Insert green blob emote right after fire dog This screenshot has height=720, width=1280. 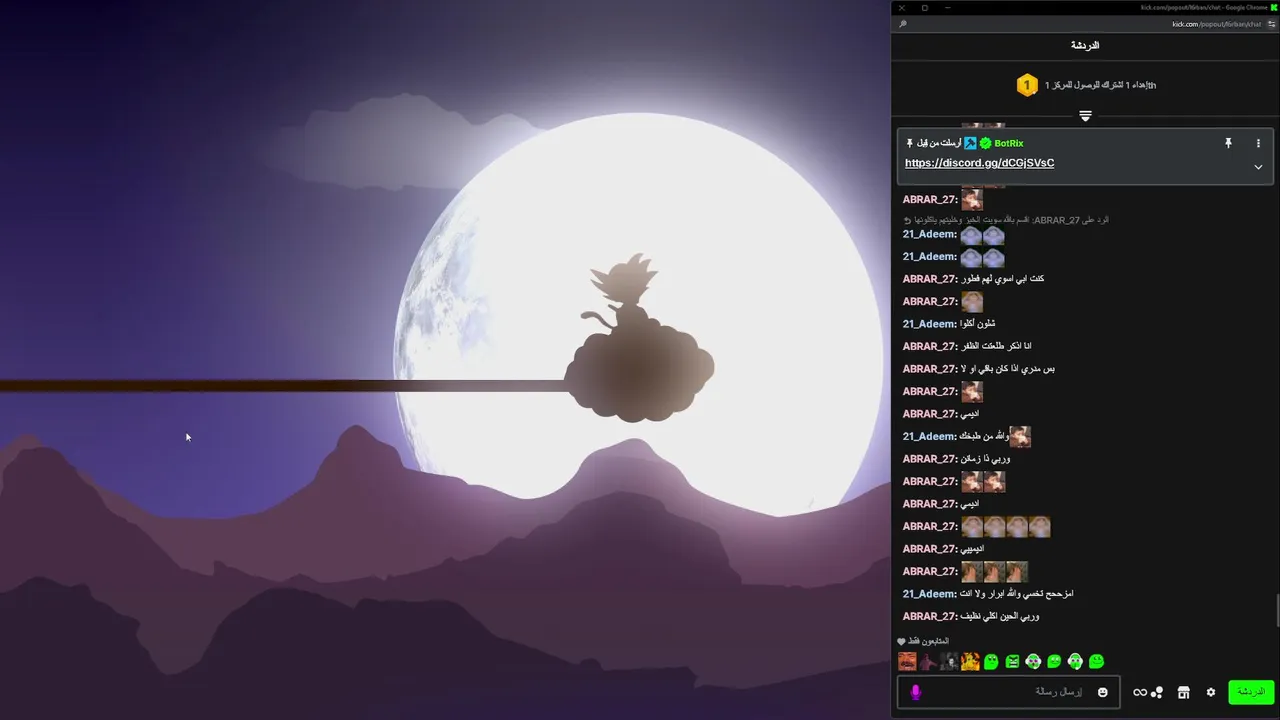point(991,661)
